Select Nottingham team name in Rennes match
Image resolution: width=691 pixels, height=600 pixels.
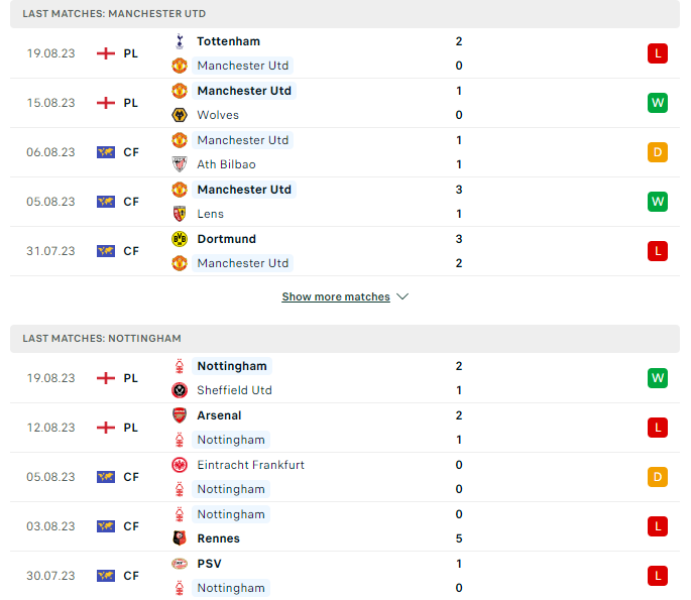(x=231, y=514)
